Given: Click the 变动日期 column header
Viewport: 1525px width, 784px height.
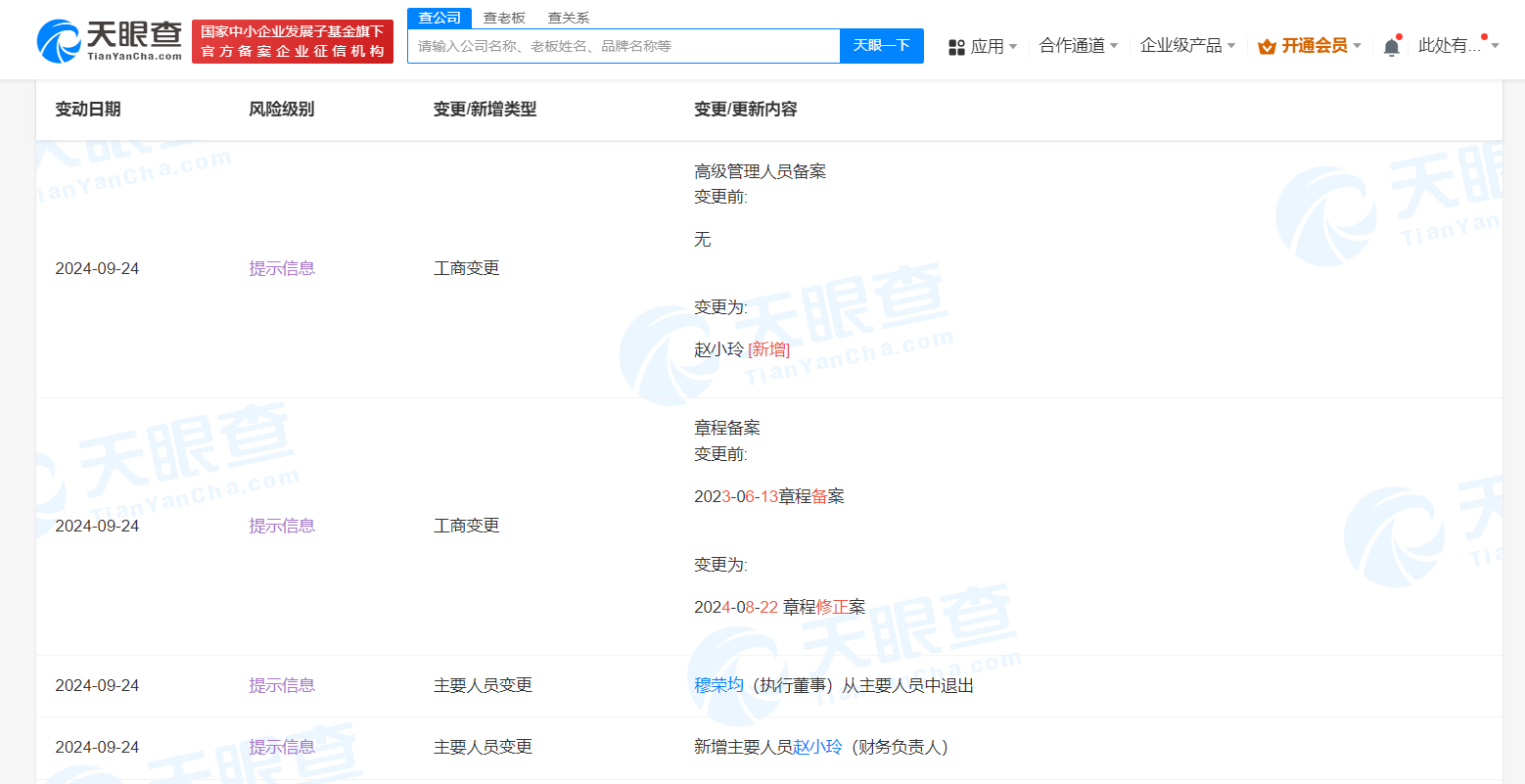Looking at the screenshot, I should (88, 109).
